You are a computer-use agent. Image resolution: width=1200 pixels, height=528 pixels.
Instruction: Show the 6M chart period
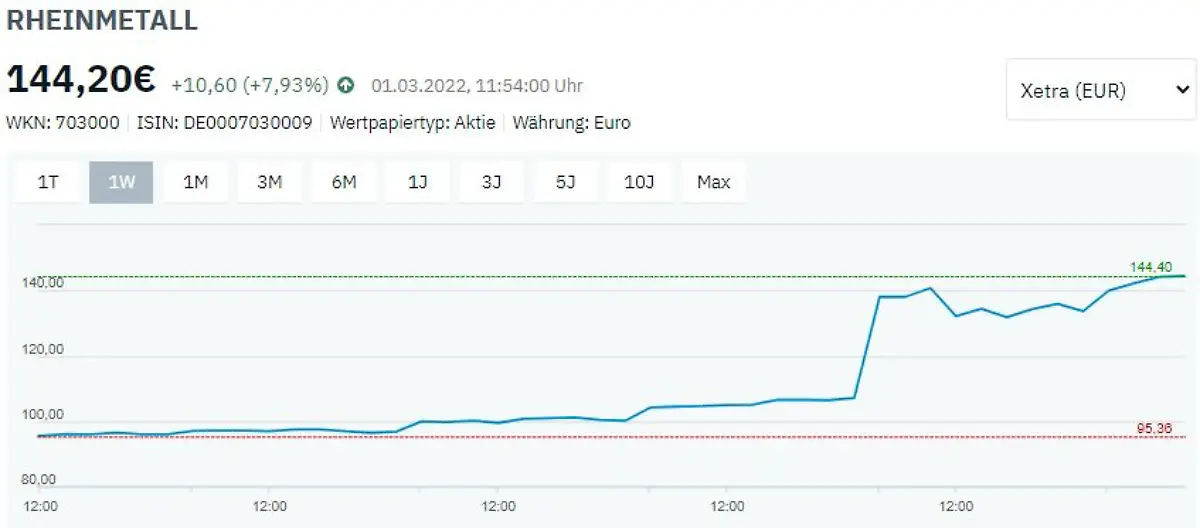pos(344,182)
